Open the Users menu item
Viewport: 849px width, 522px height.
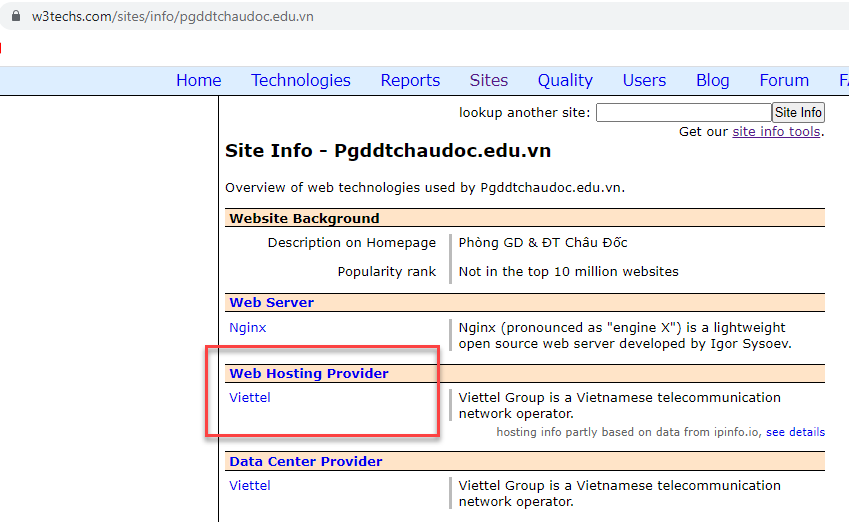(x=644, y=80)
